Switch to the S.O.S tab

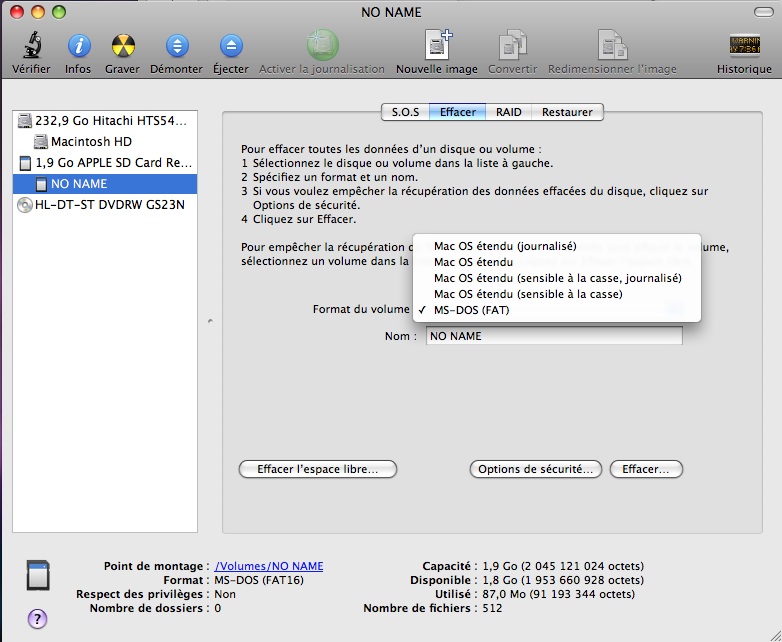tap(405, 112)
